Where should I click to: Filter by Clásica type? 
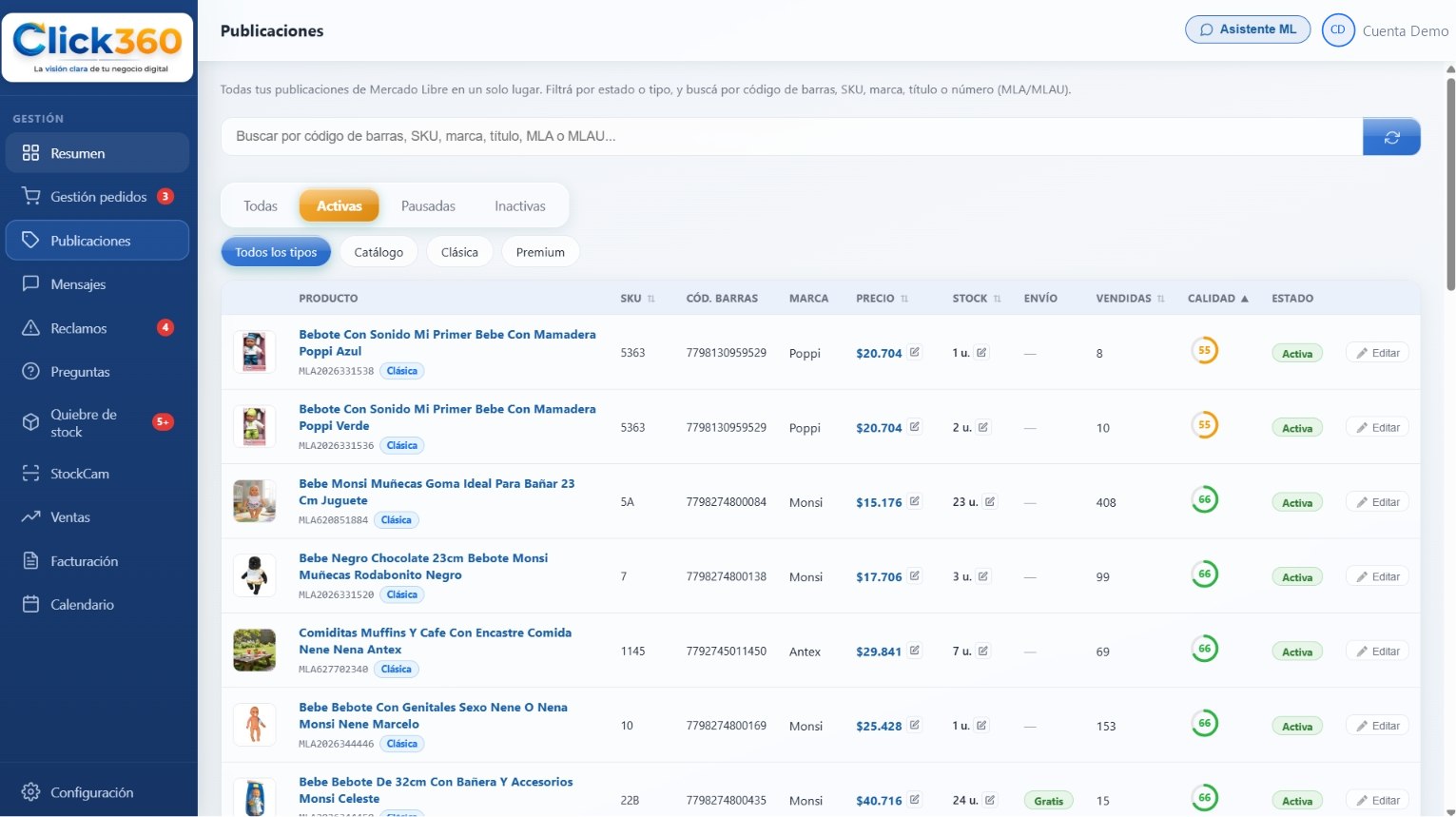[459, 252]
